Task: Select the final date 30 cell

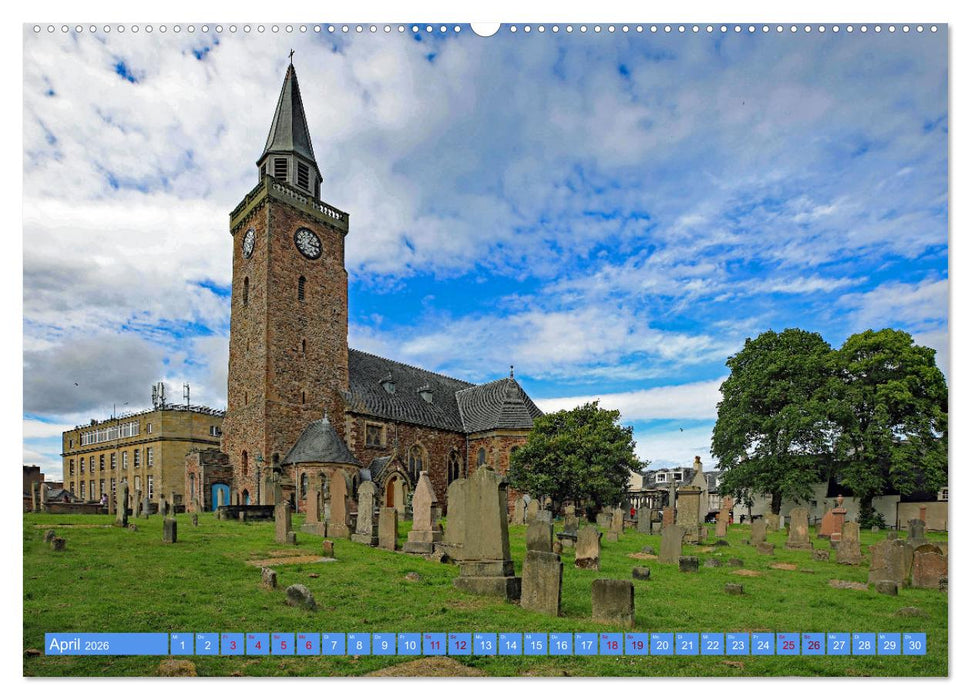Action: (x=913, y=644)
